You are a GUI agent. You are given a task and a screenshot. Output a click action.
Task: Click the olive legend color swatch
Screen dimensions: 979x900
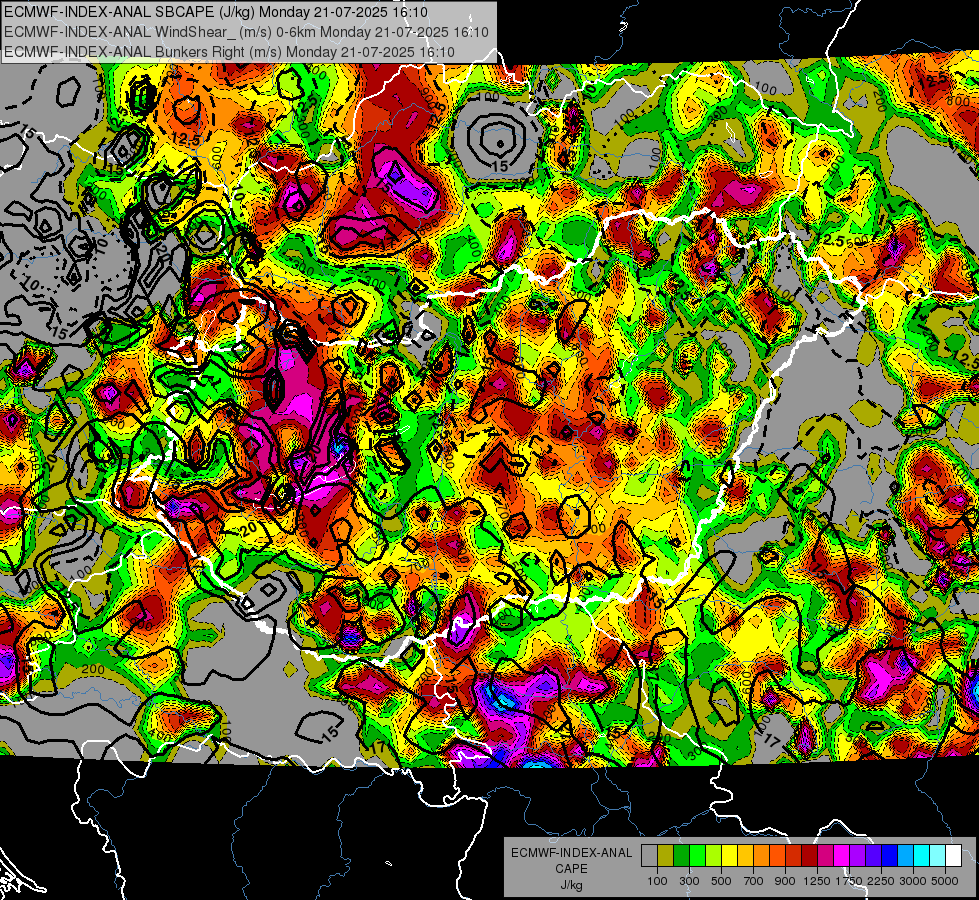click(x=666, y=856)
